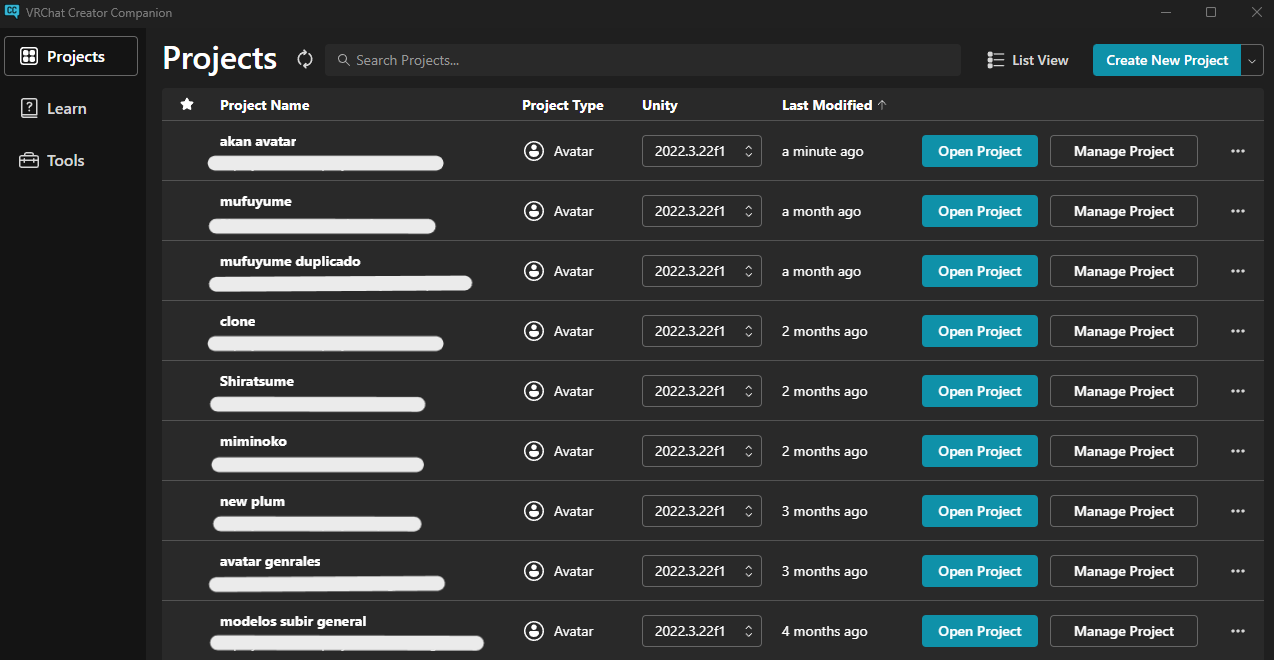Select the mufuyume duplicado project name
The width and height of the screenshot is (1274, 660).
[290, 261]
